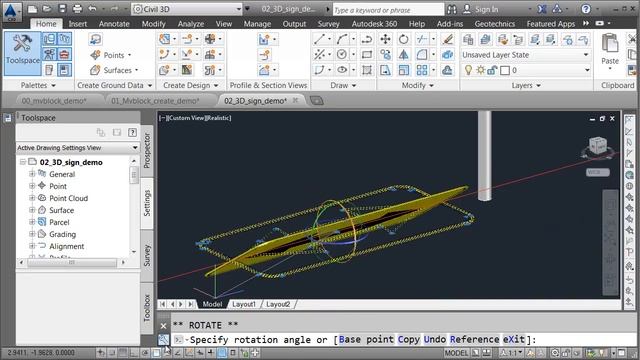Screen dimensions: 640x360
Task: Select the Rectangle draw tool
Action: [x=367, y=54]
